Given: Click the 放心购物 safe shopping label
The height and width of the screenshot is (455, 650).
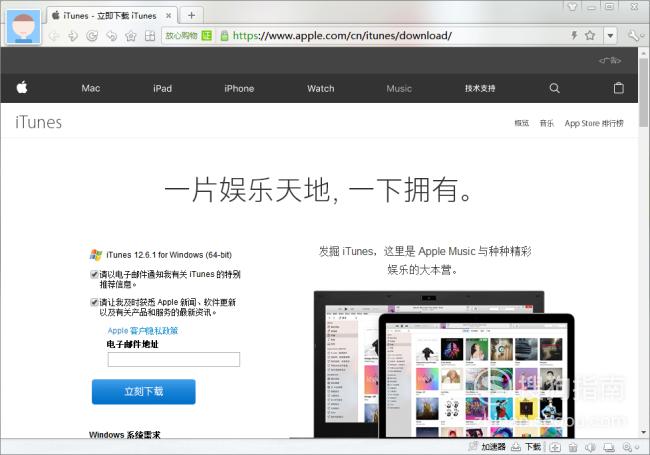Looking at the screenshot, I should 181,36.
